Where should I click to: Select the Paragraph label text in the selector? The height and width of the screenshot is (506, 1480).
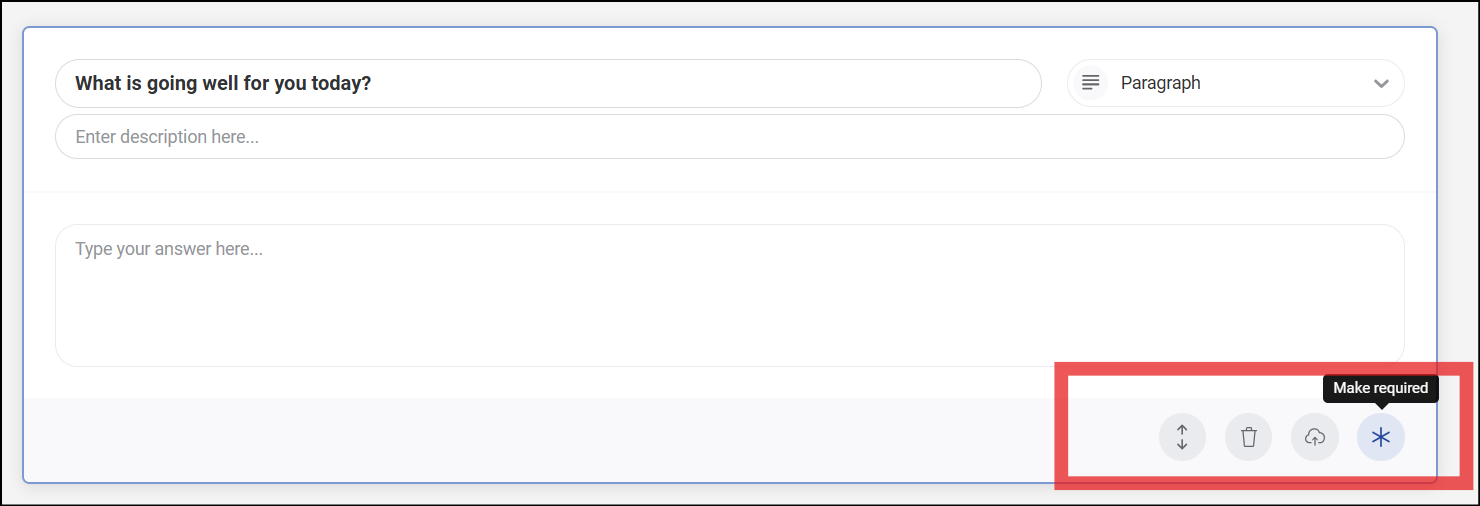tap(1160, 83)
